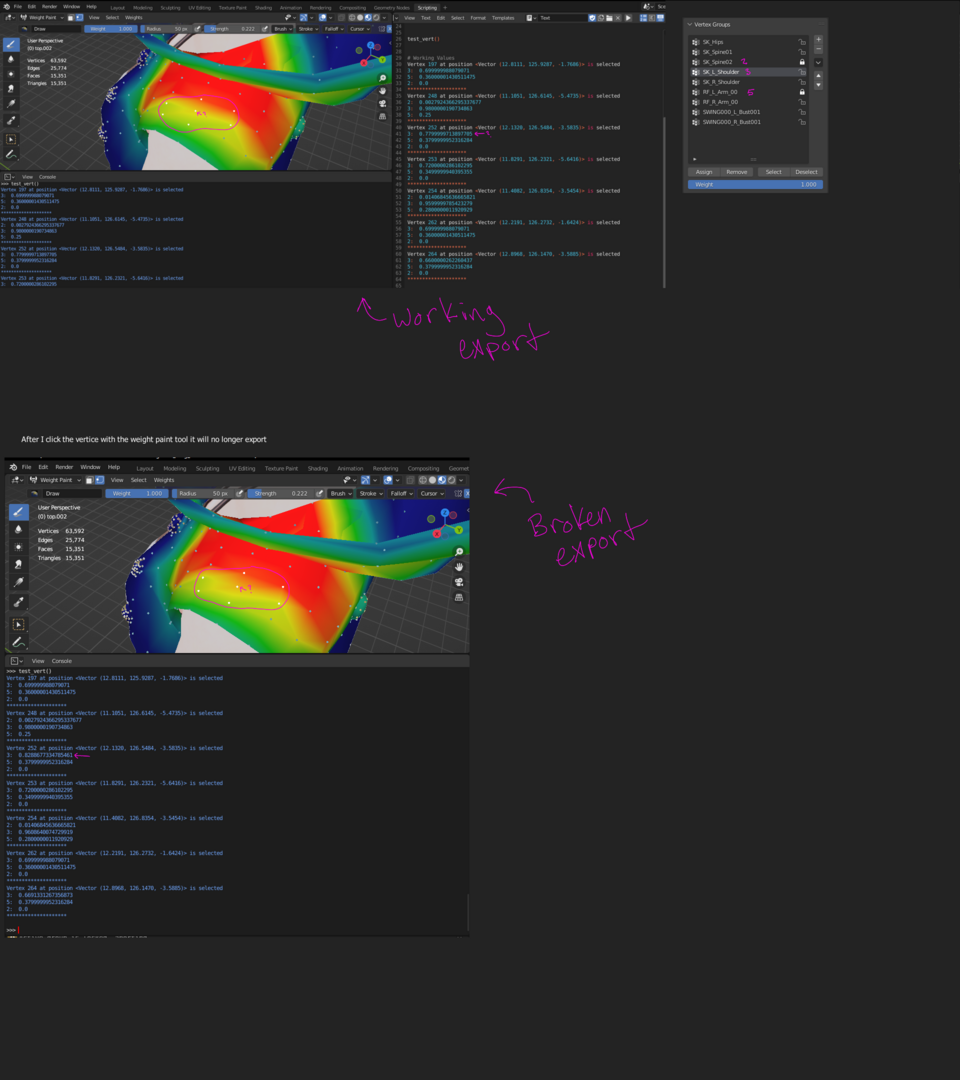Switch perspective/orthographic grid gizmo in lower viewport
Screen dimensions: 960x1080
pyautogui.click(x=459, y=597)
